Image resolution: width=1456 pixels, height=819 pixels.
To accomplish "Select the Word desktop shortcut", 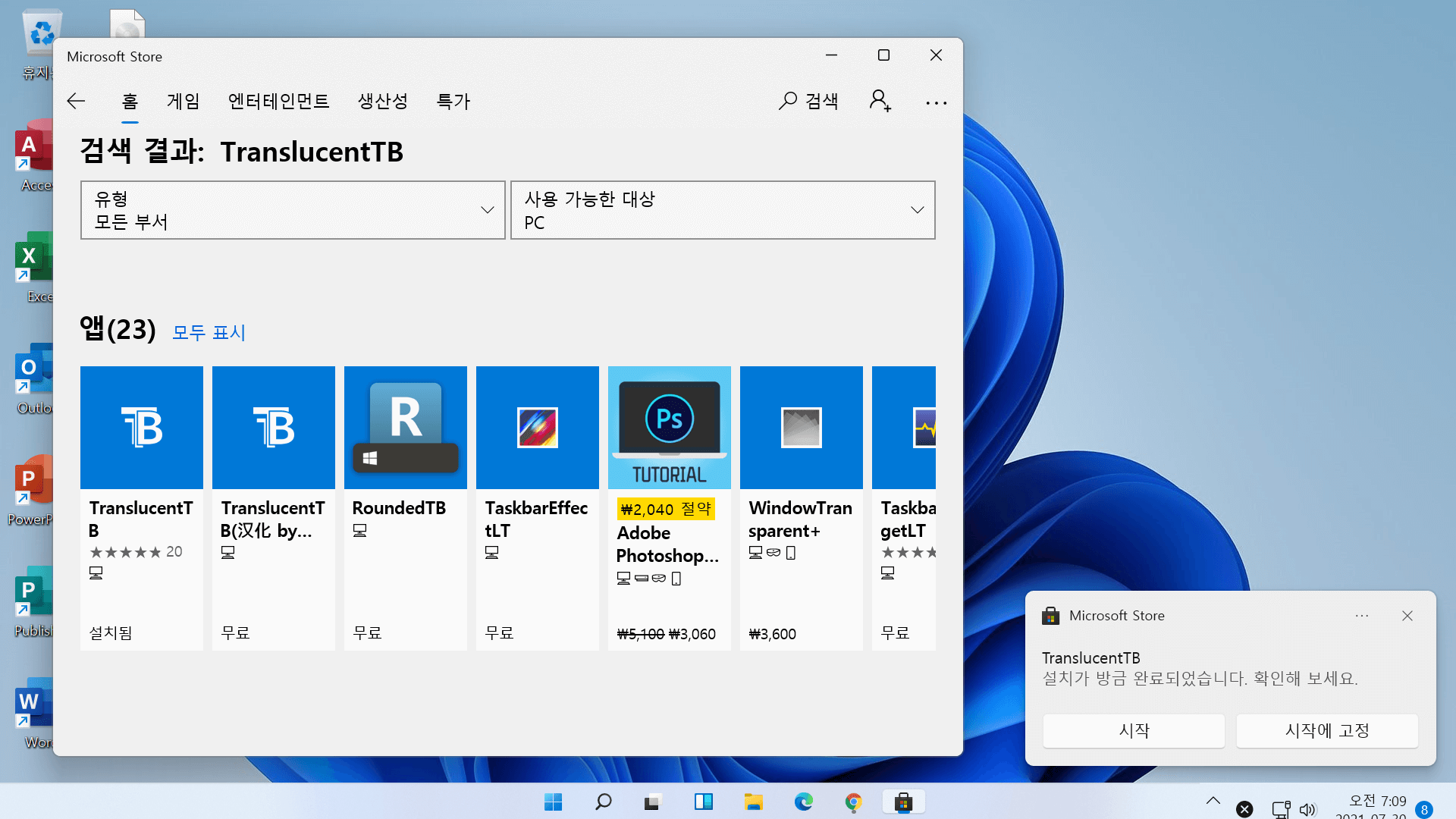I will (x=34, y=713).
